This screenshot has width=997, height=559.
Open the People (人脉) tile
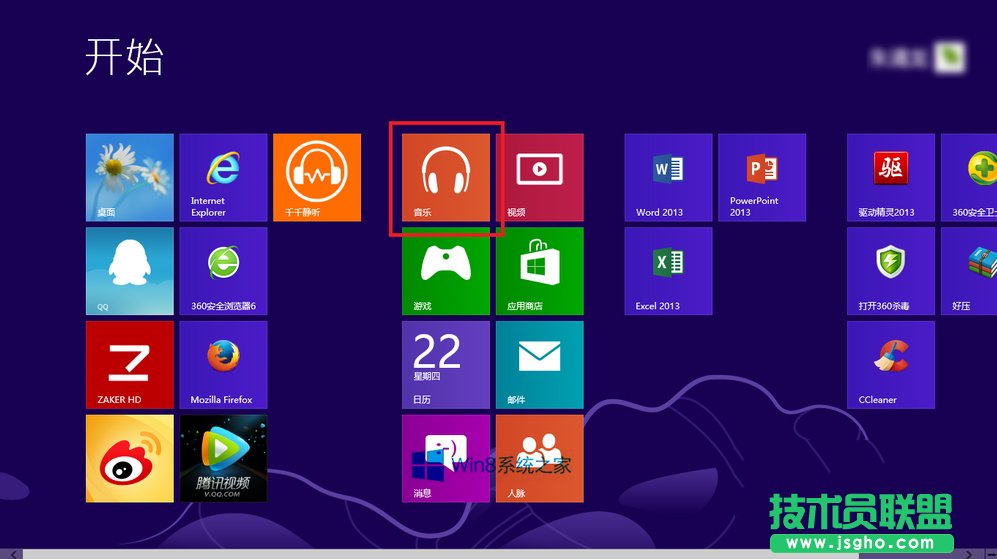pyautogui.click(x=540, y=458)
